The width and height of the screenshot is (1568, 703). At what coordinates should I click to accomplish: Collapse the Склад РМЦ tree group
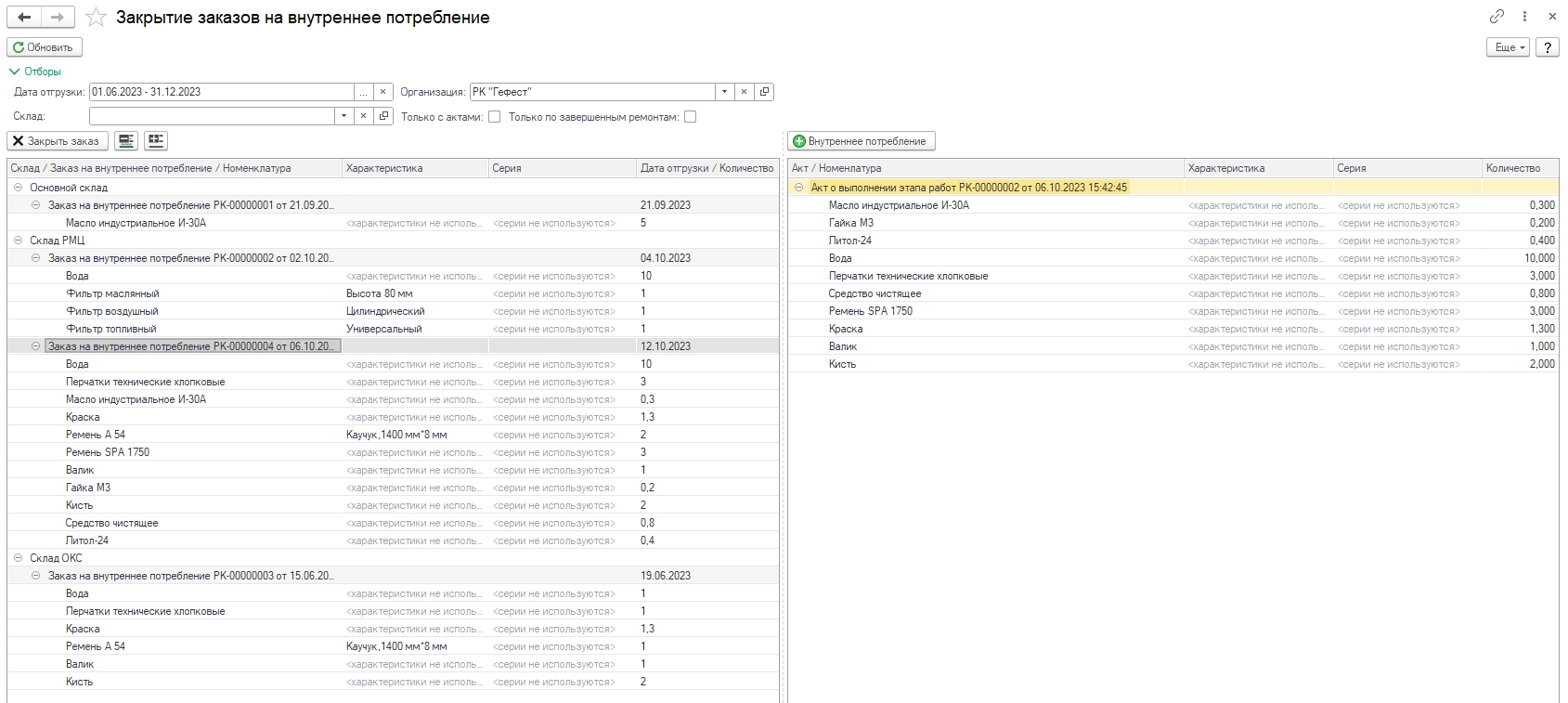tap(18, 241)
